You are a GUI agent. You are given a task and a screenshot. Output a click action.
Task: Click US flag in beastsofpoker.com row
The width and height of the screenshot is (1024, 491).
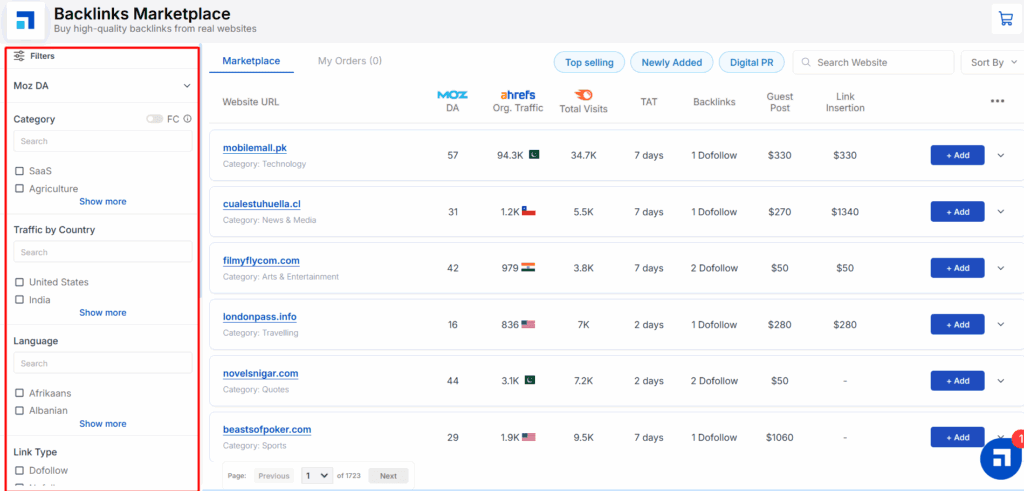(528, 437)
